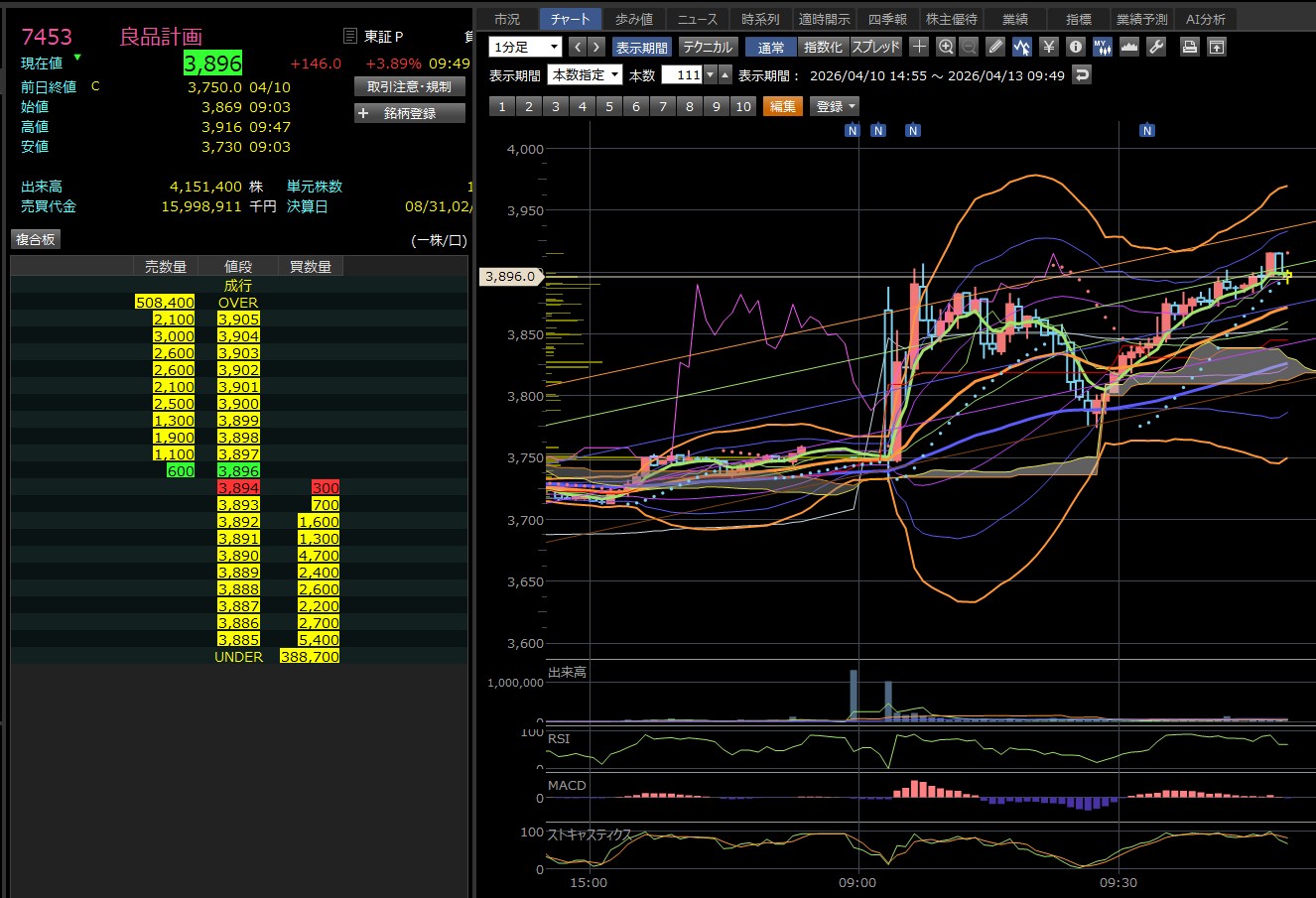
Task: Click the 銘柄登録 button
Action: (409, 113)
